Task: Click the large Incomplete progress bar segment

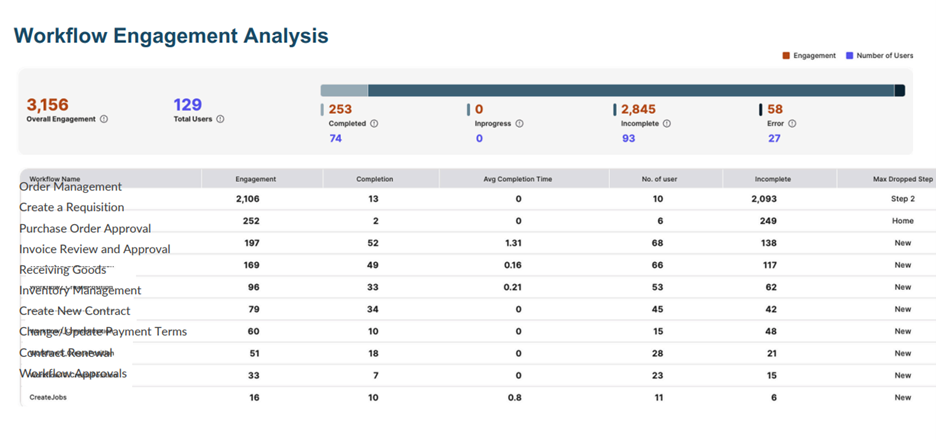Action: pyautogui.click(x=630, y=90)
